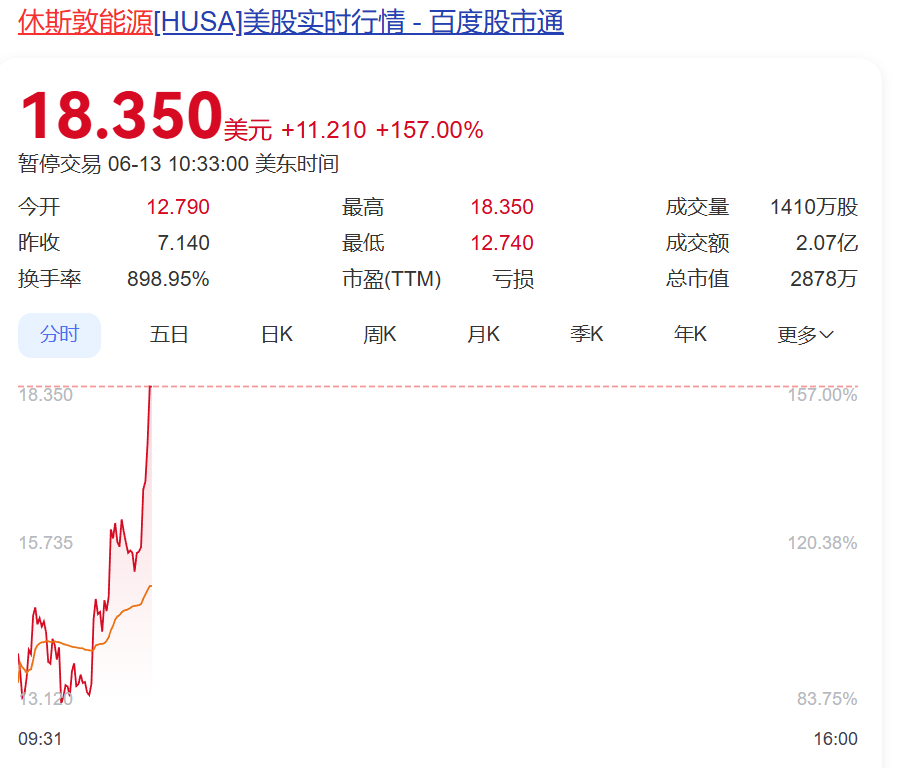
Task: Switch to the 季K chart tab
Action: tap(587, 335)
